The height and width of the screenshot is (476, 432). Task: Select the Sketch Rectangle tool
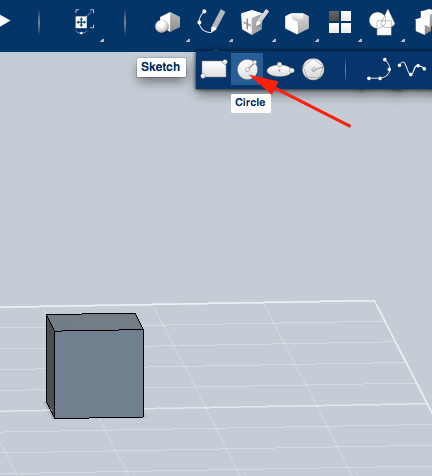click(x=214, y=69)
